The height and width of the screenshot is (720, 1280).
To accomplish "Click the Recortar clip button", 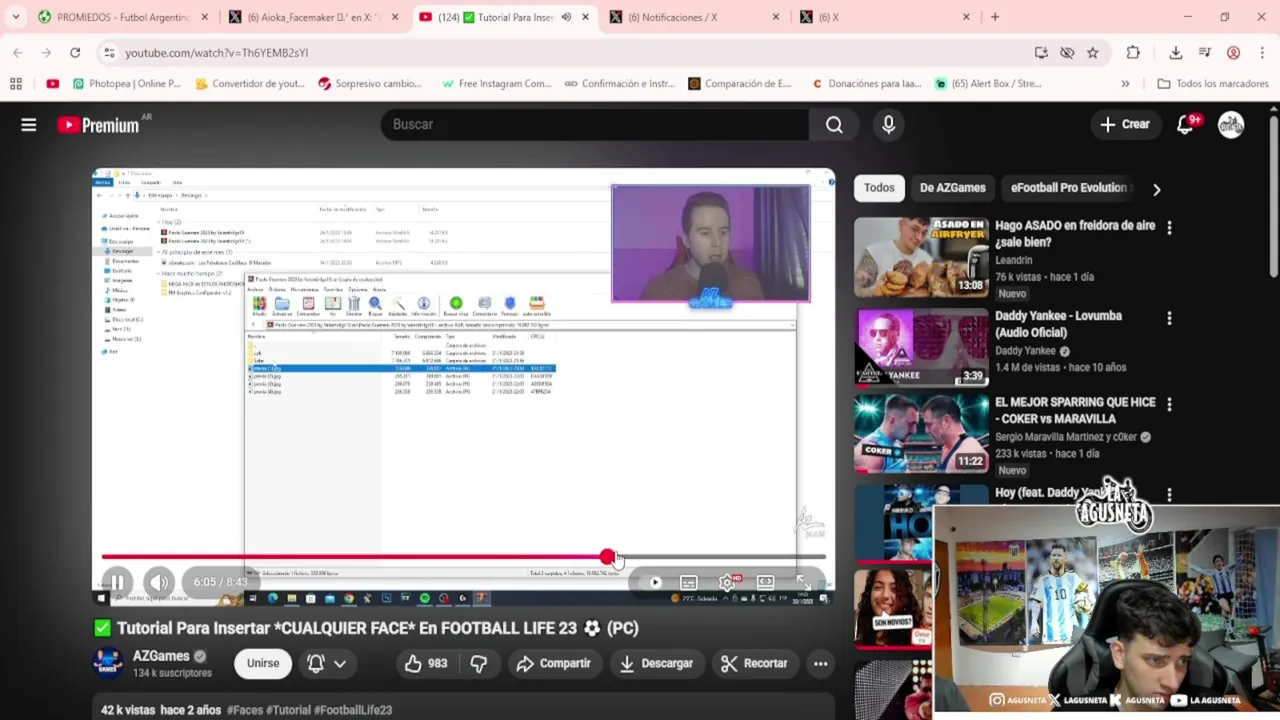I will click(x=754, y=663).
